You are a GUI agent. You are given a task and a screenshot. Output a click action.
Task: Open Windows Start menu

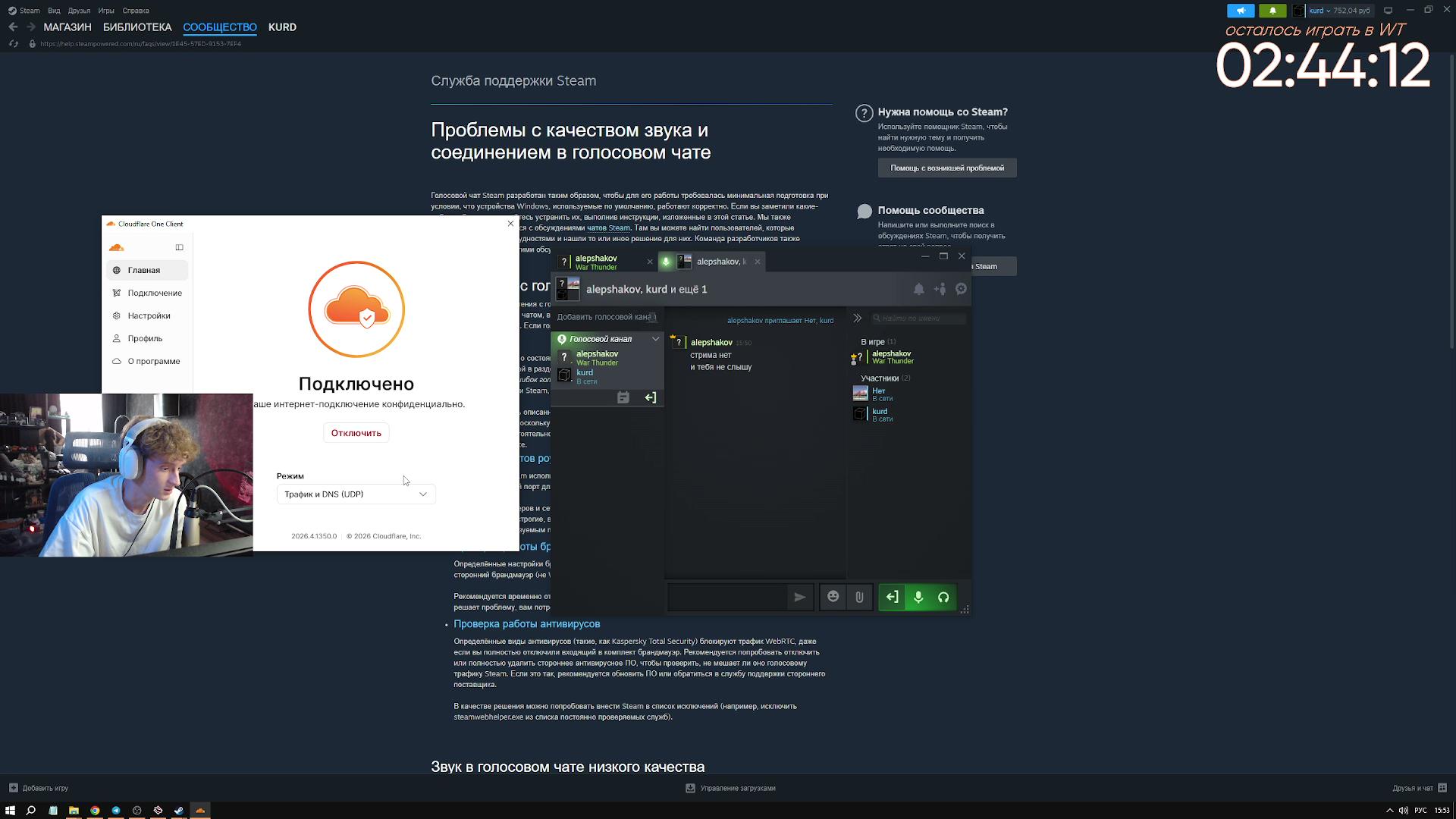tap(10, 810)
